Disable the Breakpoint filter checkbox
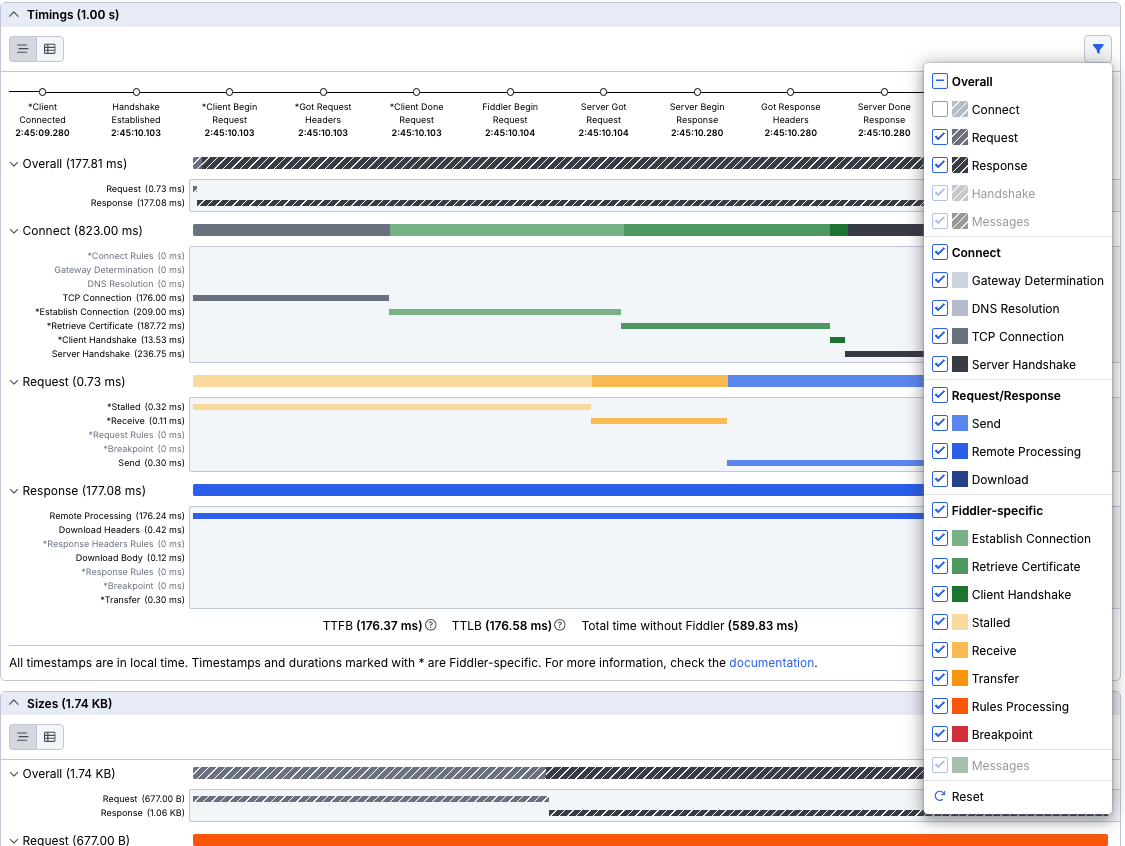 (x=940, y=734)
